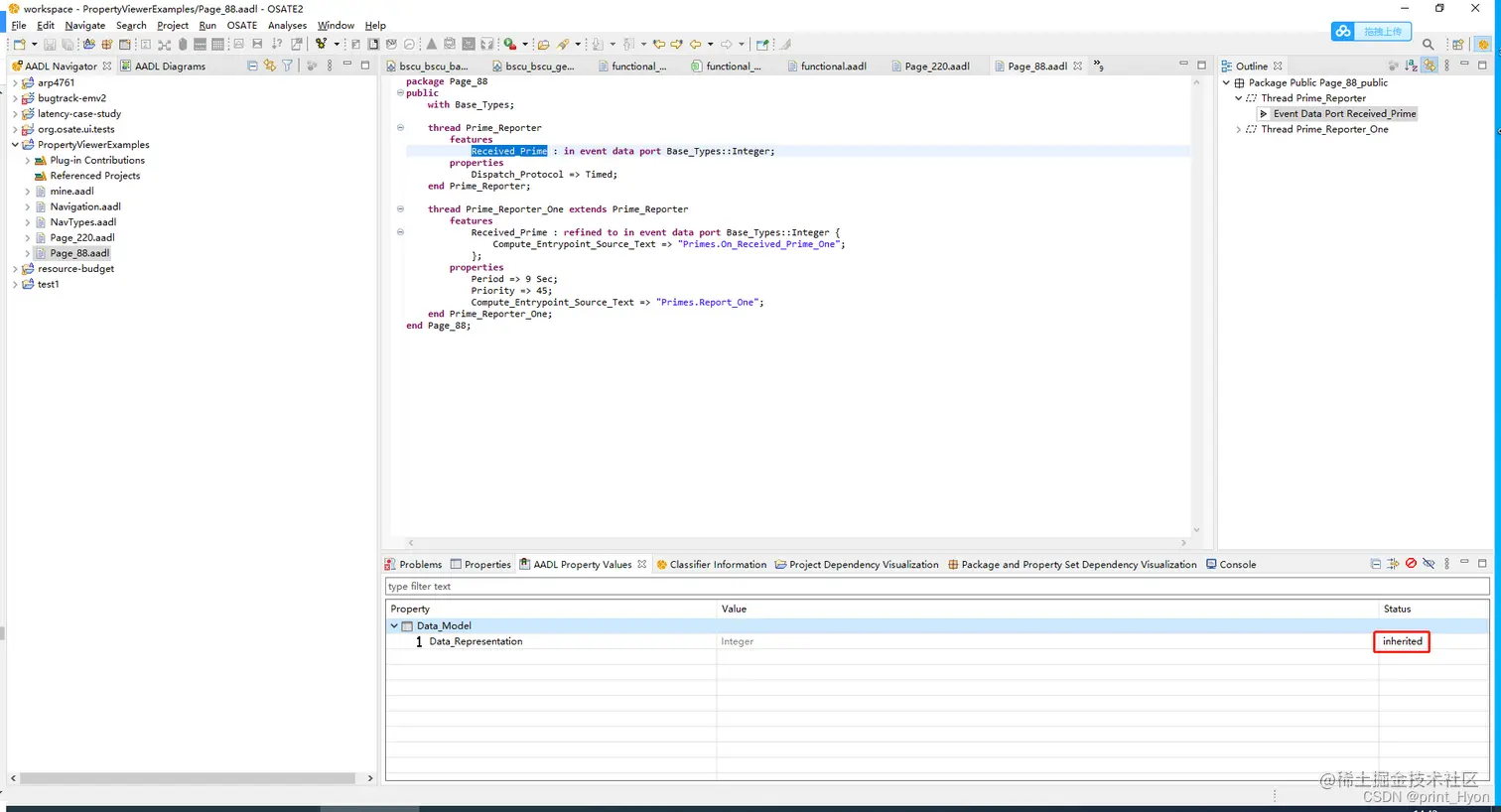Select the AADL perspective button
The width and height of the screenshot is (1501, 812).
click(x=1483, y=45)
